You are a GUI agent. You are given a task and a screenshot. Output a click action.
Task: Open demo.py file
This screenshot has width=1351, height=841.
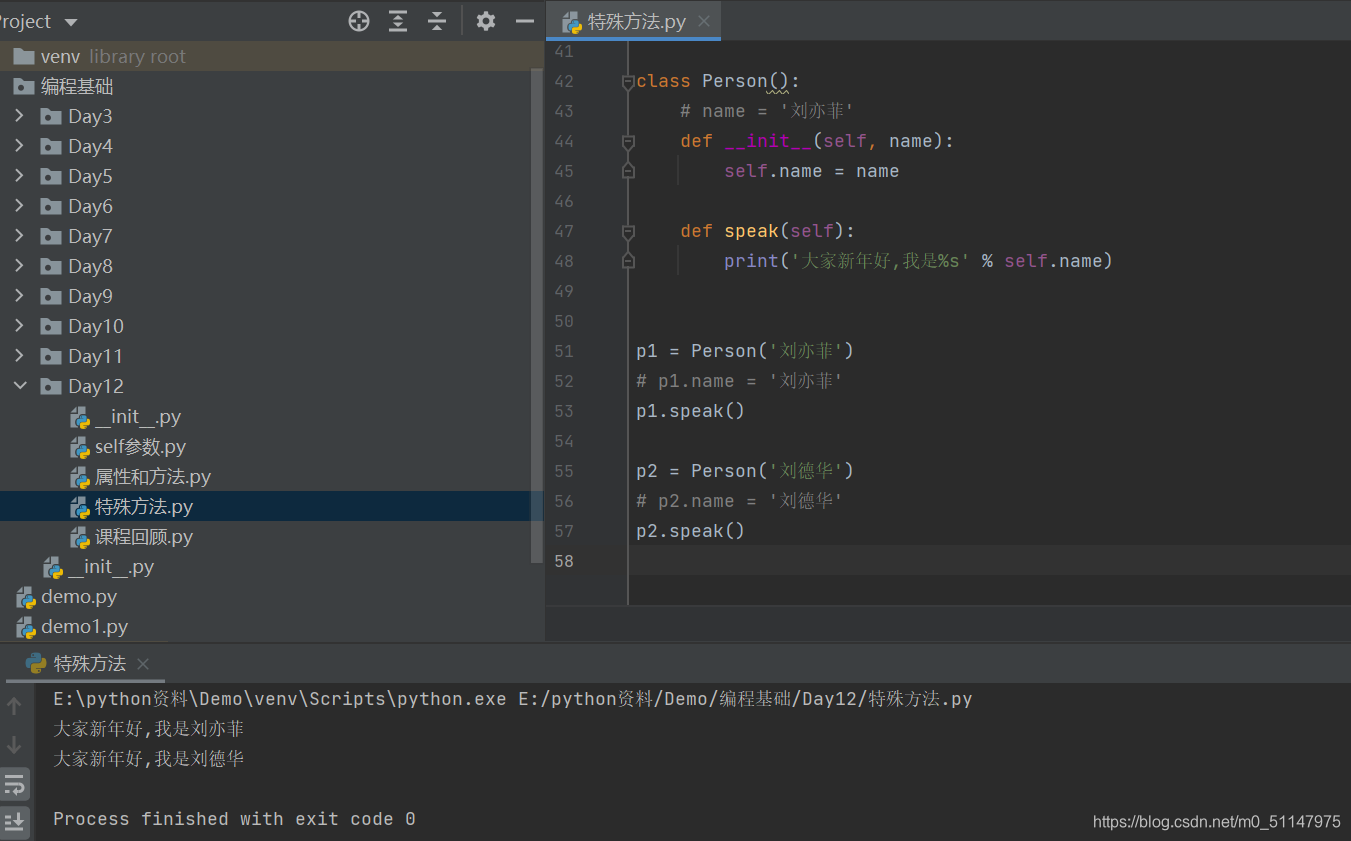(79, 597)
